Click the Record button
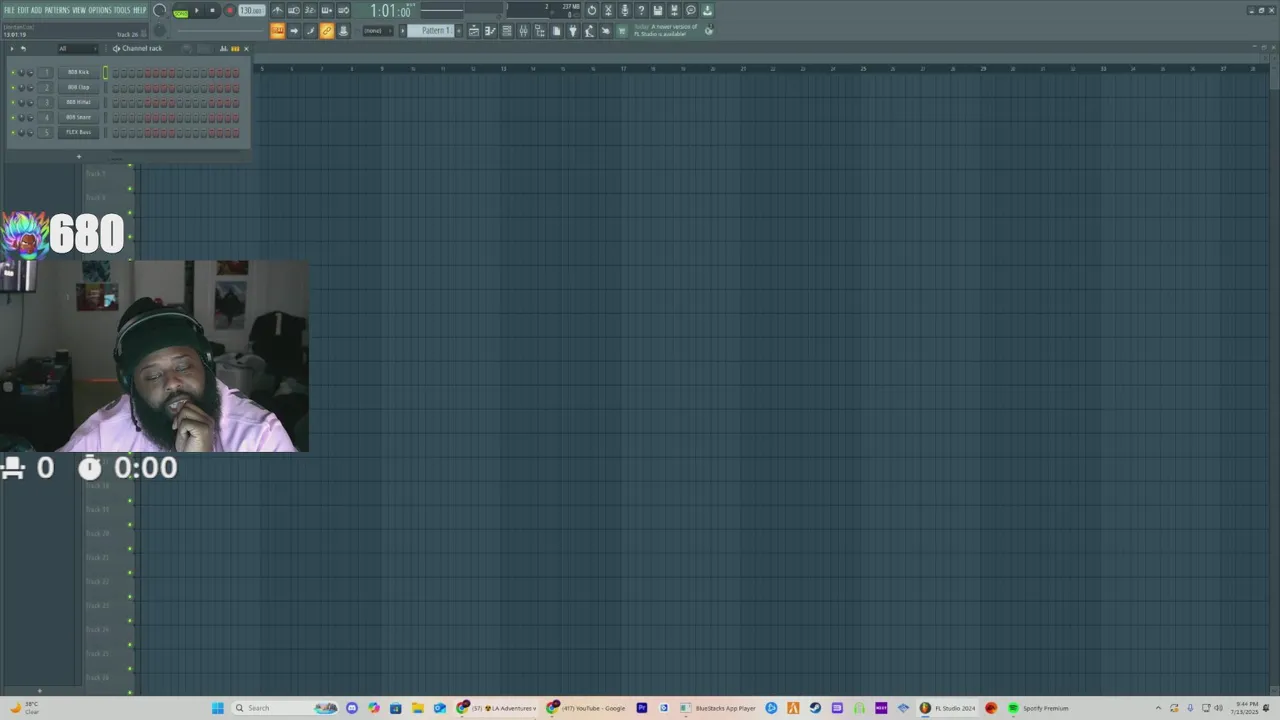 point(230,10)
